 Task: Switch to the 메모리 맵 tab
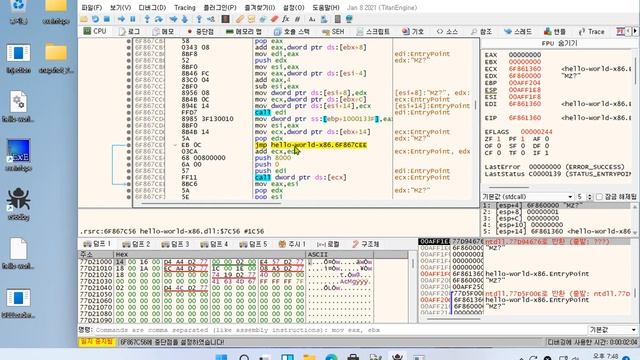244,31
